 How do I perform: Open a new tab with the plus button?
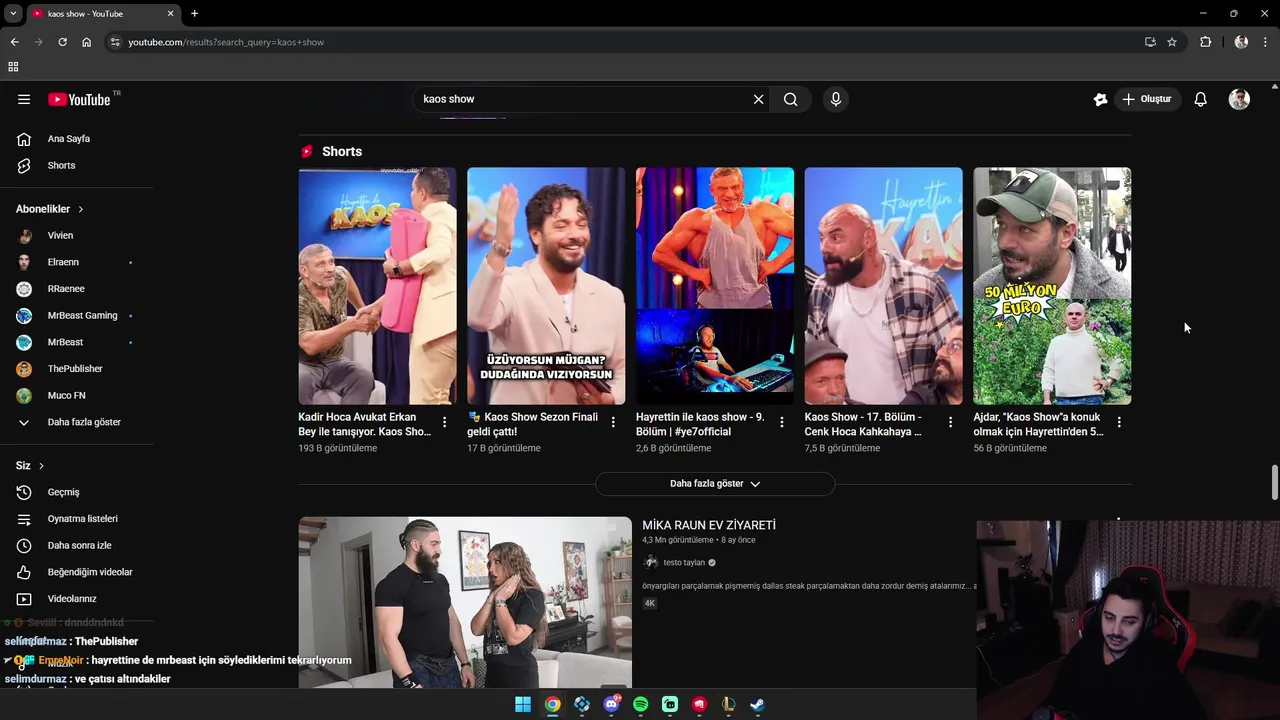pyautogui.click(x=194, y=14)
